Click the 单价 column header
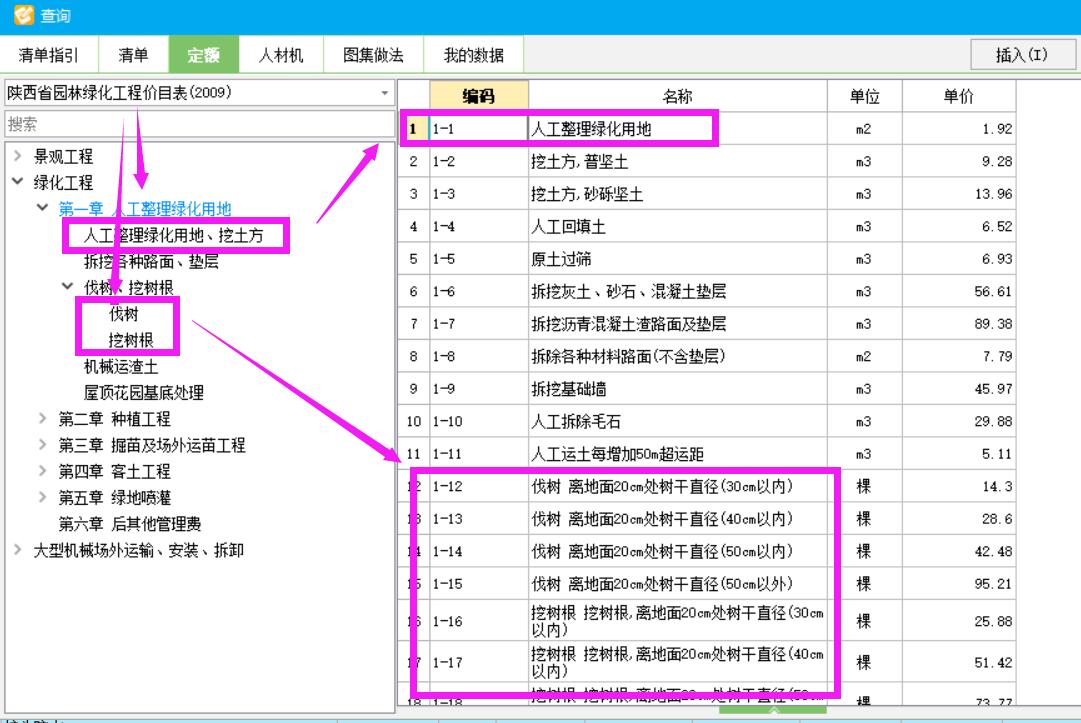 959,96
